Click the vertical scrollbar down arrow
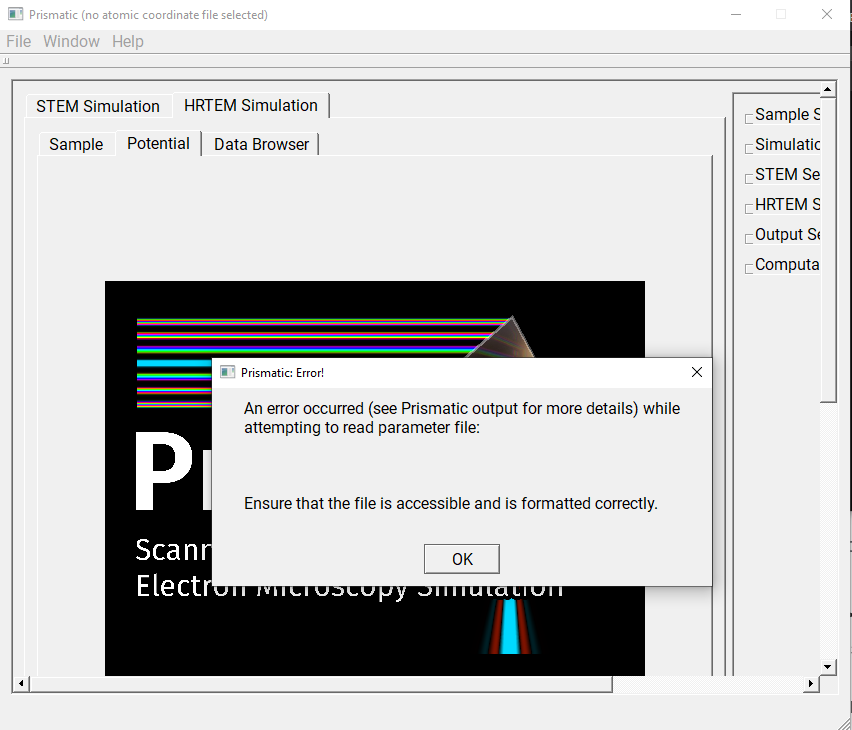 (x=828, y=666)
